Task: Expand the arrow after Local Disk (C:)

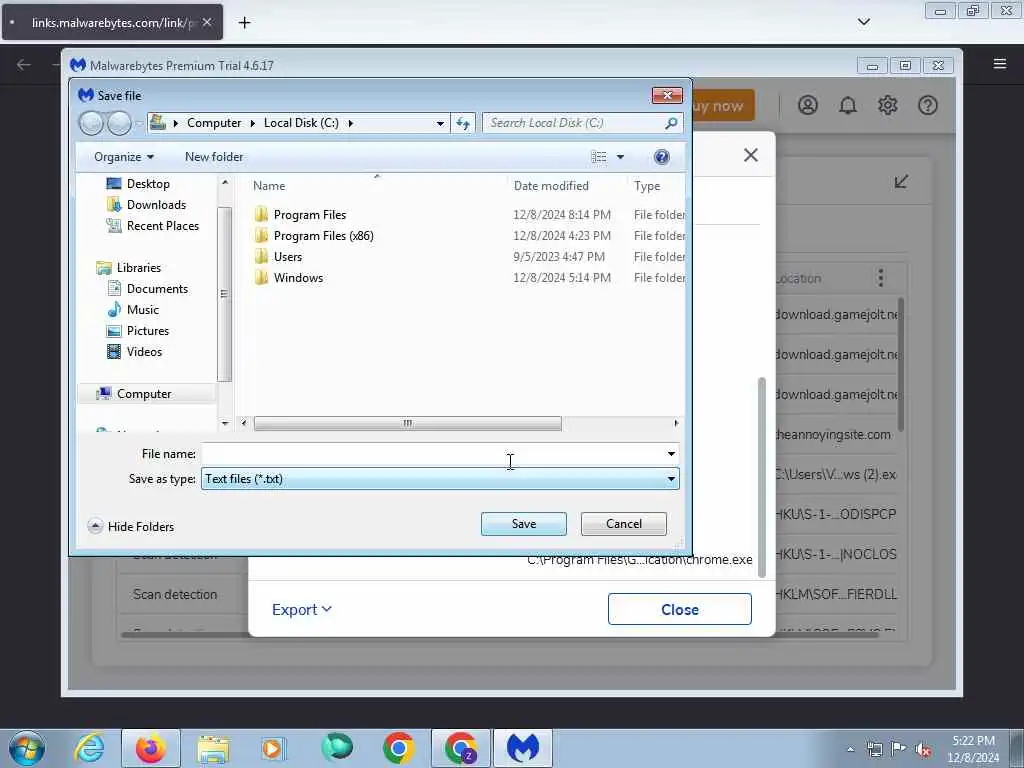Action: pyautogui.click(x=351, y=123)
